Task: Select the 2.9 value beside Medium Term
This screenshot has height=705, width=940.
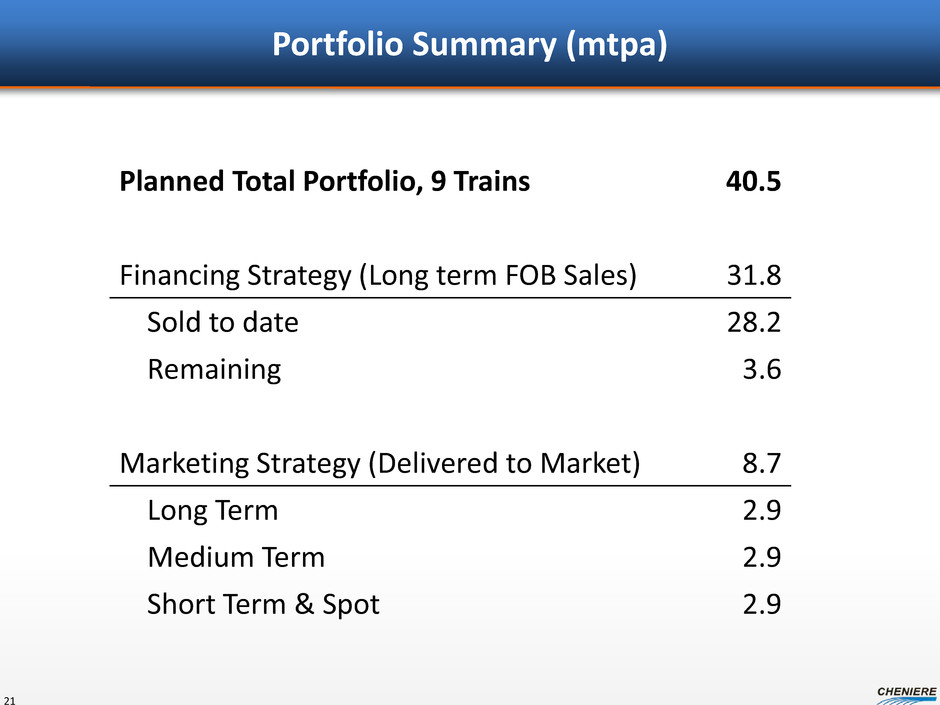Action: click(x=763, y=557)
